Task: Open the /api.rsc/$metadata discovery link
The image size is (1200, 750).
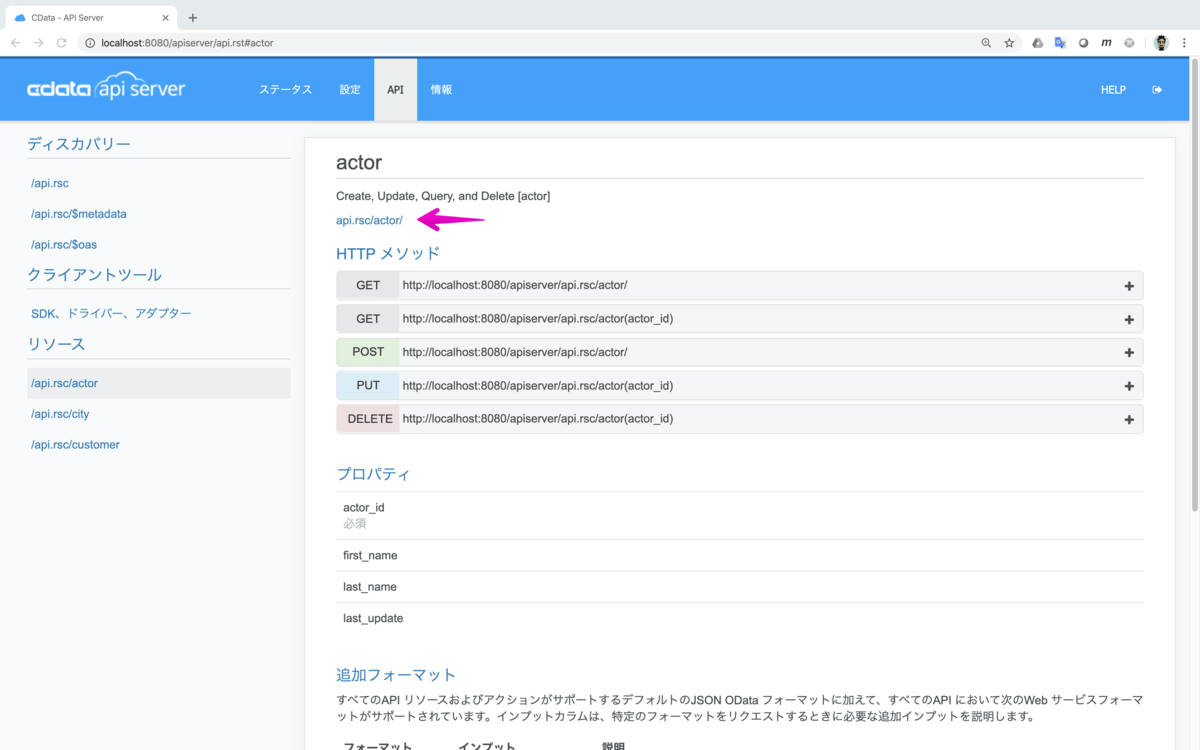Action: point(79,214)
